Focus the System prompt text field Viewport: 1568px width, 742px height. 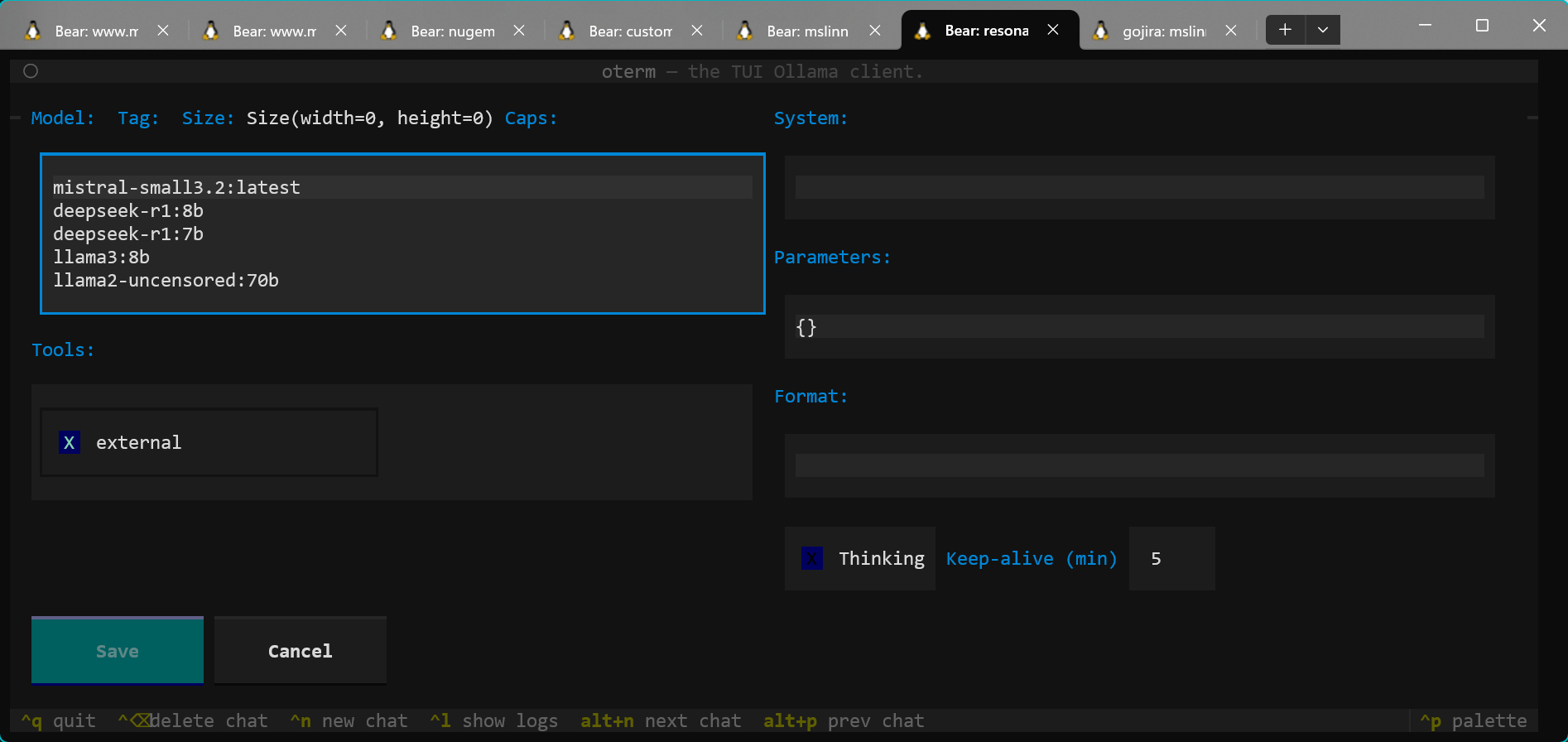pyautogui.click(x=1139, y=188)
